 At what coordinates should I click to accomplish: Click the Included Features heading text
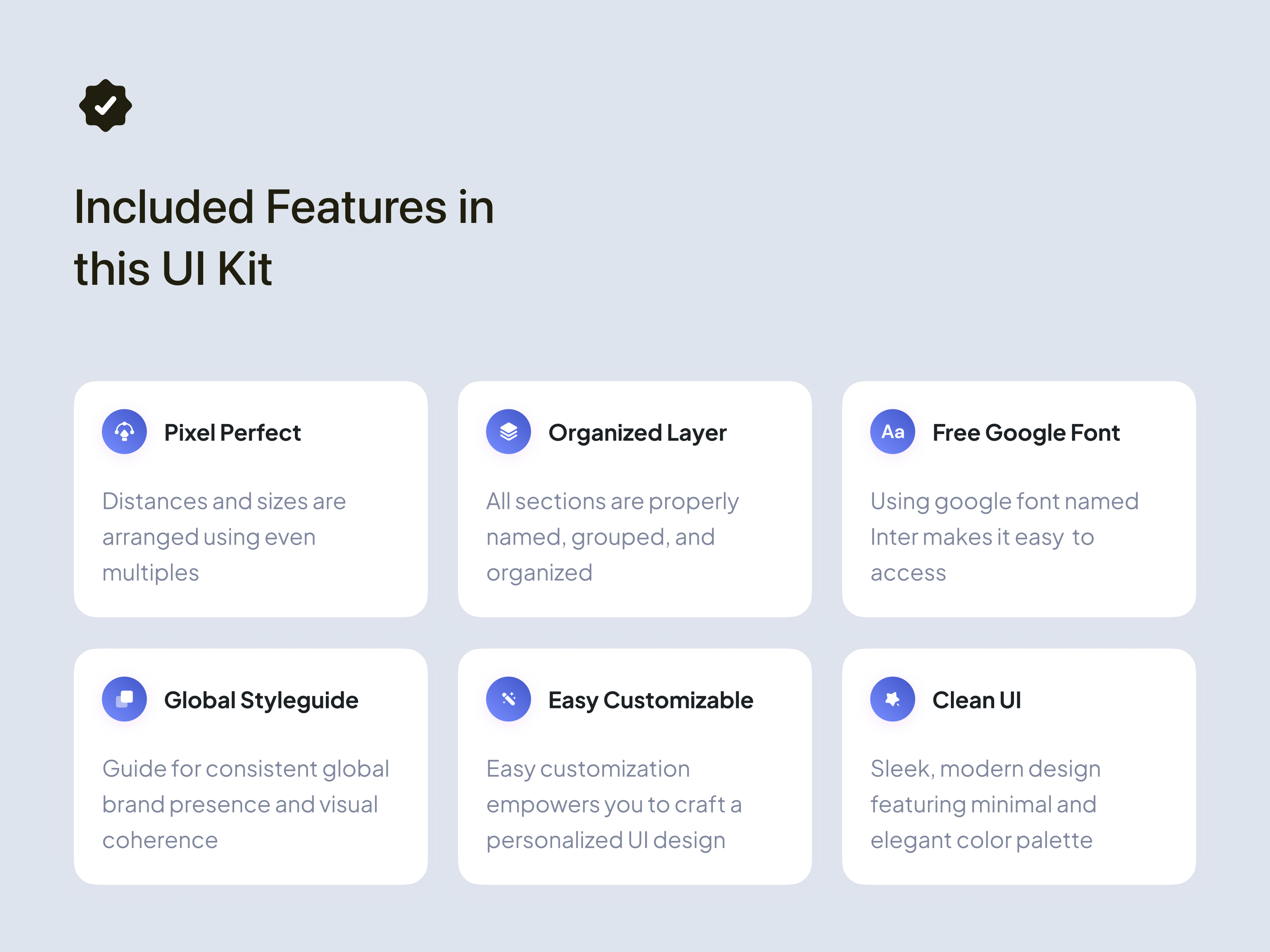click(x=284, y=237)
